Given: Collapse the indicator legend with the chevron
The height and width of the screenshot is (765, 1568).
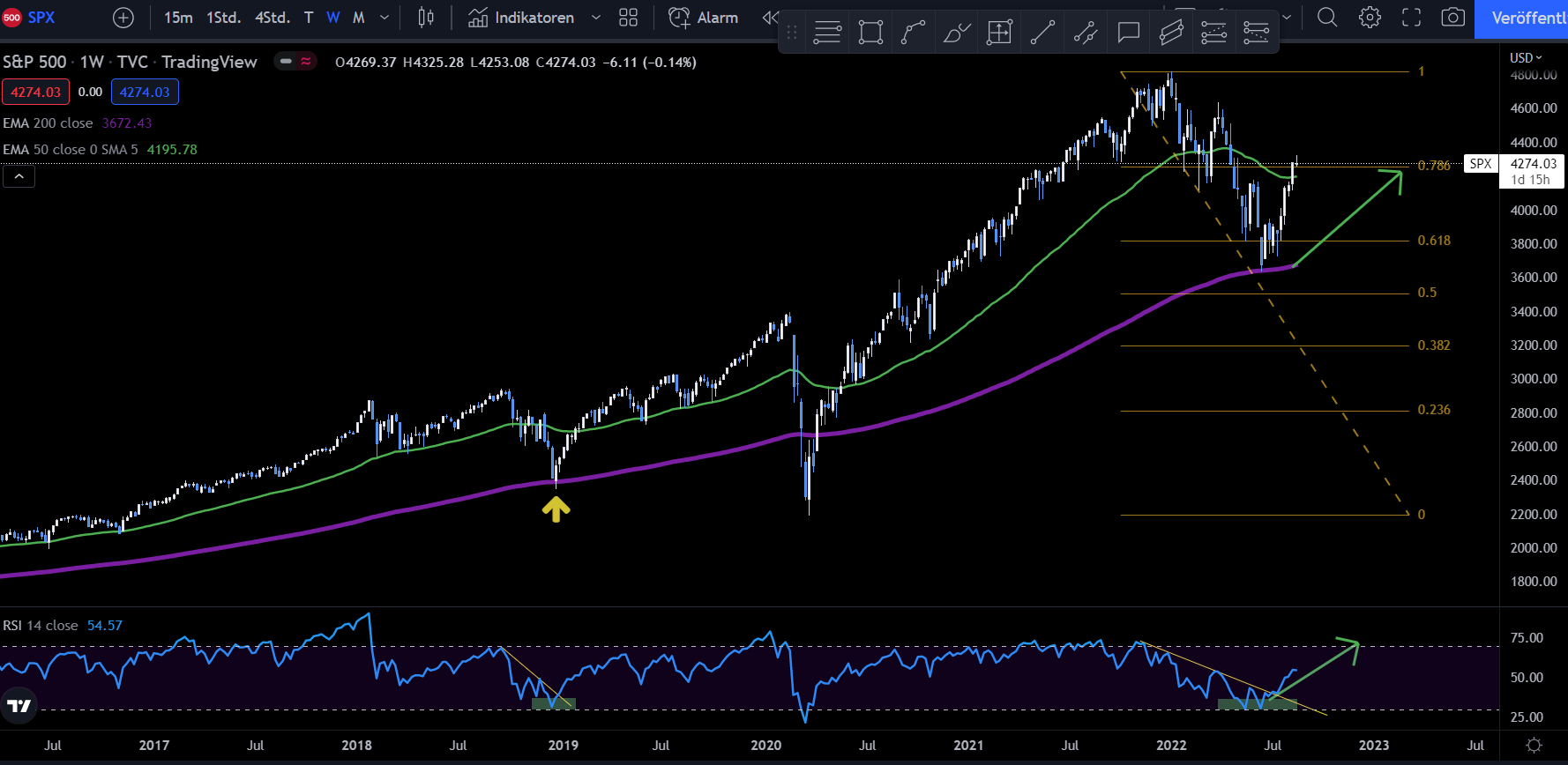Looking at the screenshot, I should click(19, 177).
